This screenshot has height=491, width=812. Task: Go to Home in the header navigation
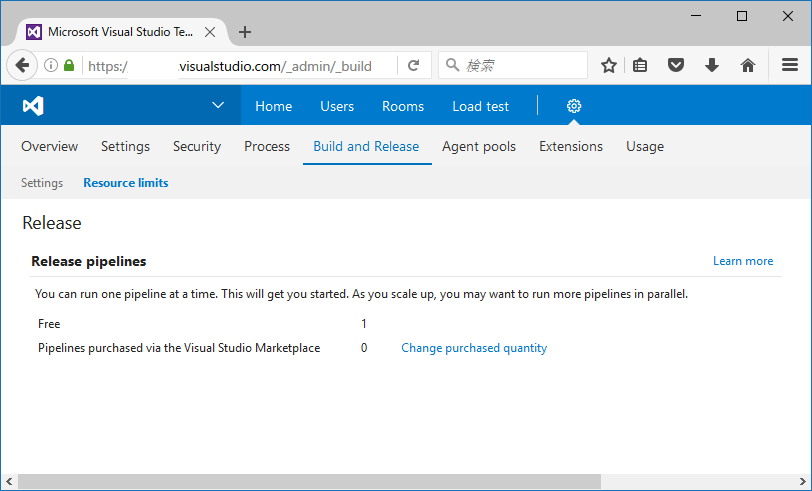pyautogui.click(x=273, y=106)
